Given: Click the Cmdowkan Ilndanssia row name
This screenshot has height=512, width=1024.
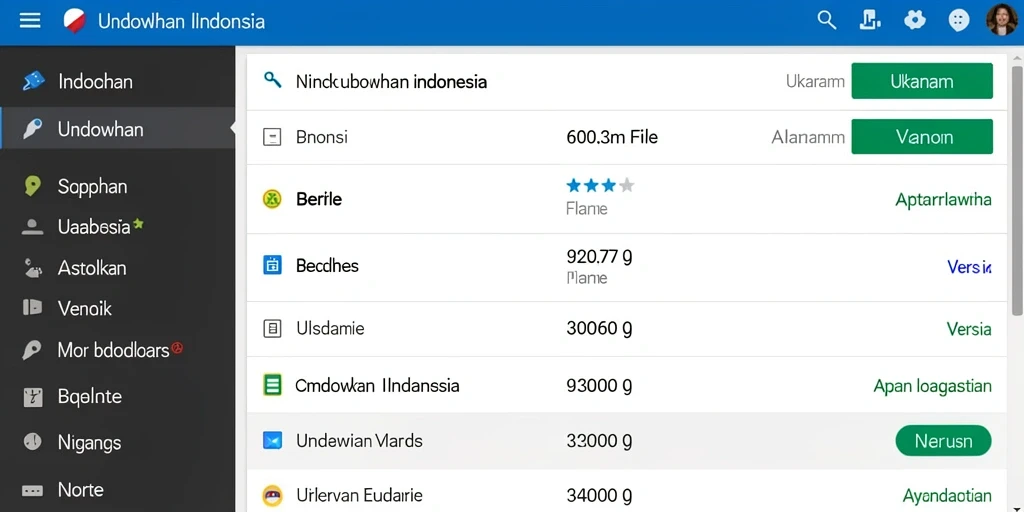Looking at the screenshot, I should click(377, 385).
